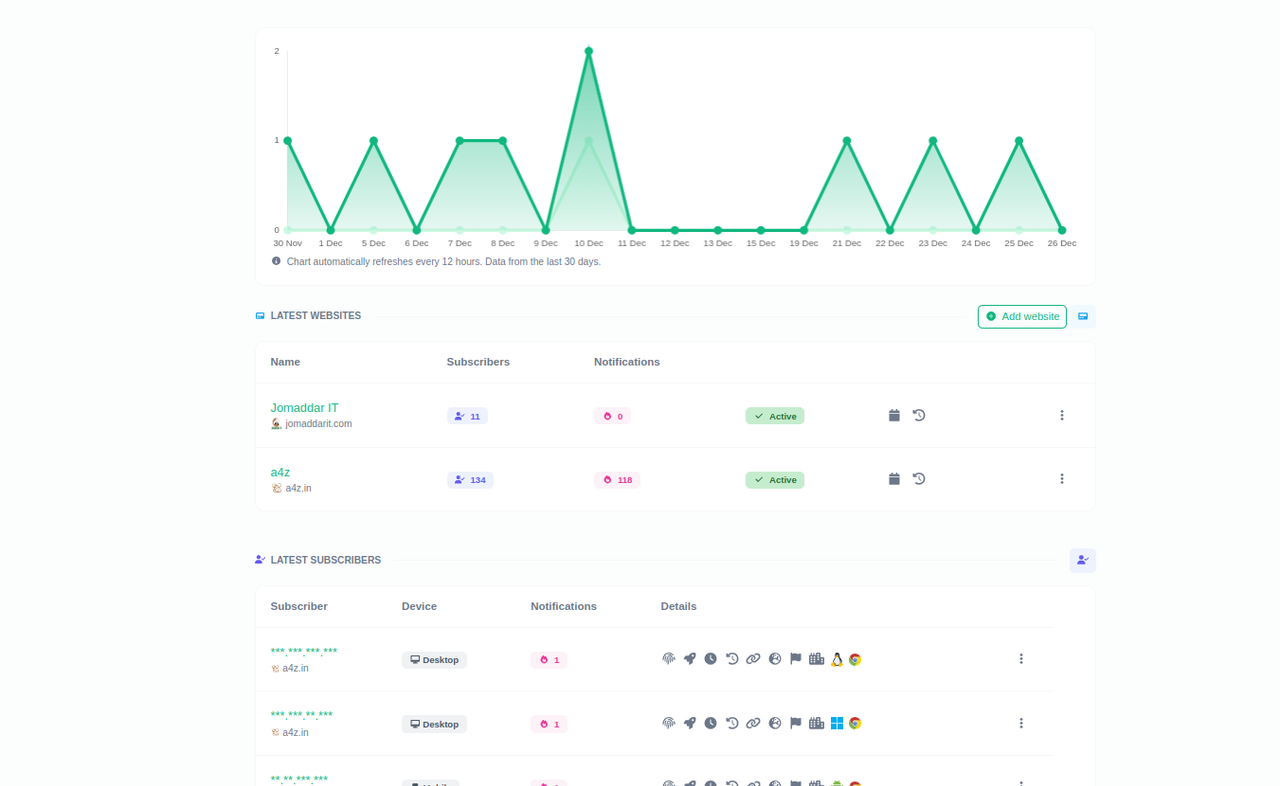
Task: Open the subscribers list icon in Latest Subscribers header
Action: pos(1083,560)
